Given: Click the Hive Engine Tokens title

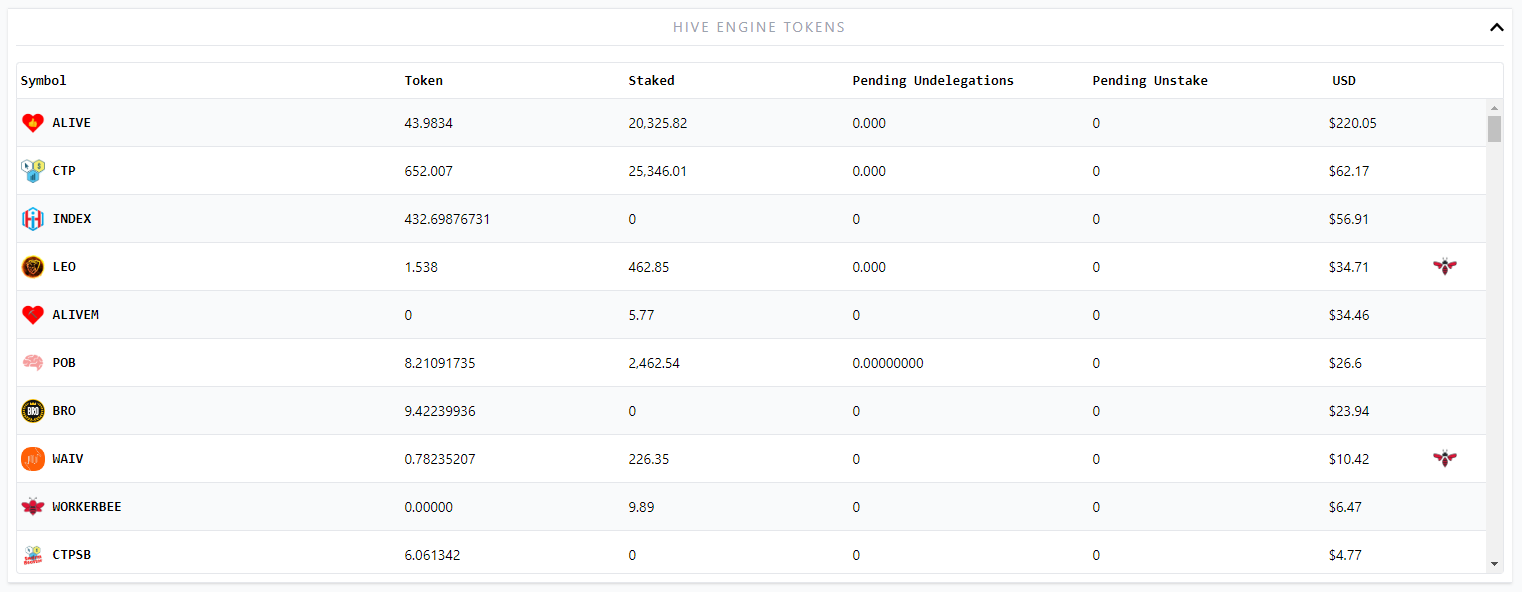Looking at the screenshot, I should tap(759, 27).
